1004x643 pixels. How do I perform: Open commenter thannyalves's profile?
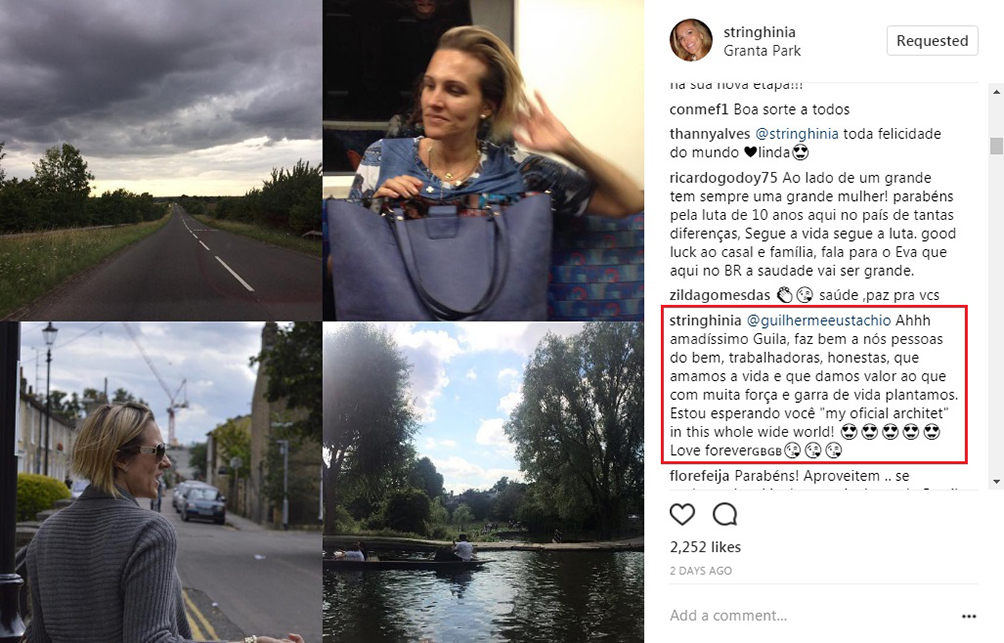tap(709, 134)
